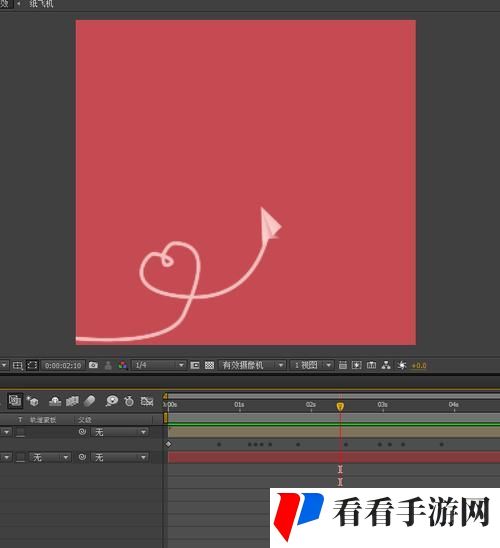The height and width of the screenshot is (548, 500).
Task: Open the second layer's blend mode dropdown arrow
Action: pos(6,457)
